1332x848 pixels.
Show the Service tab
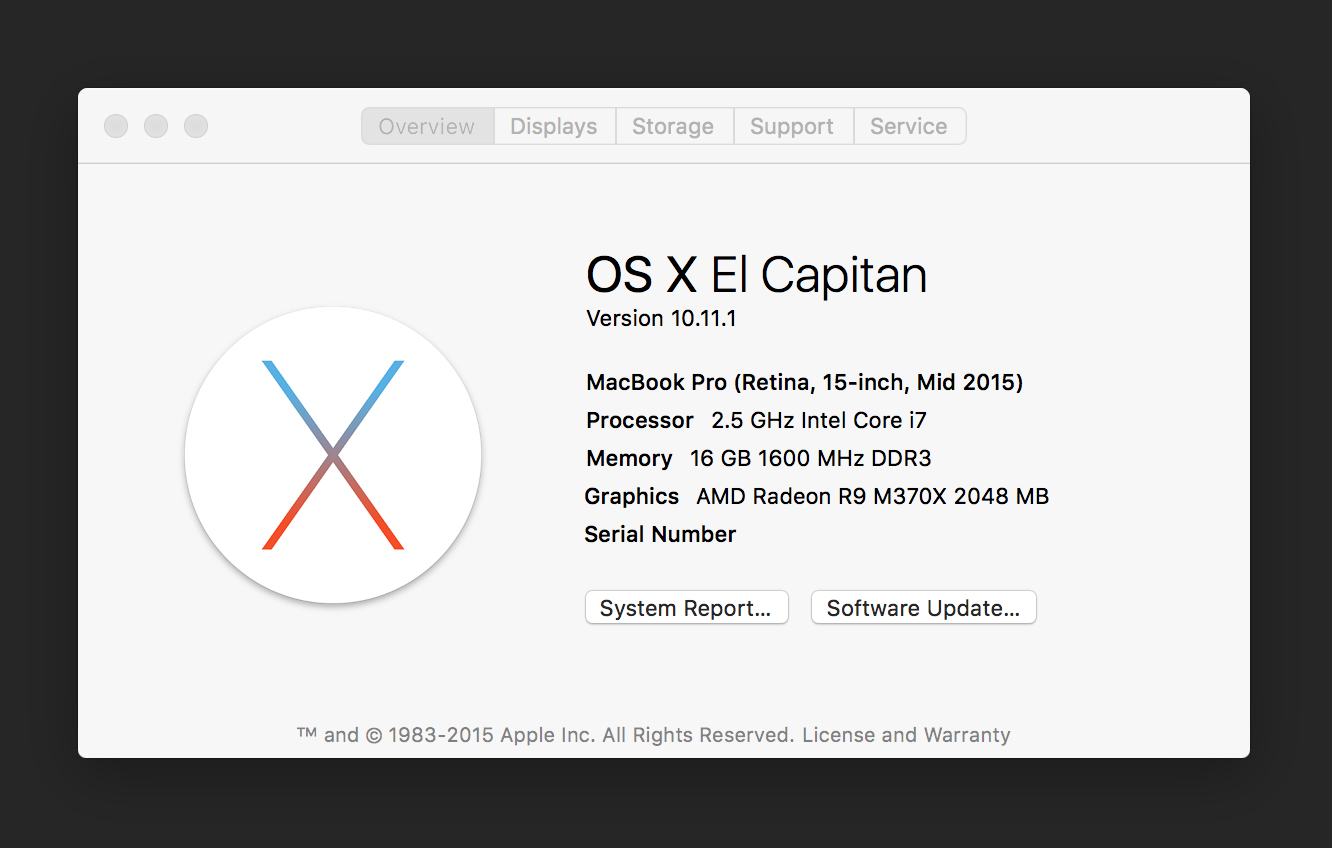tap(908, 127)
